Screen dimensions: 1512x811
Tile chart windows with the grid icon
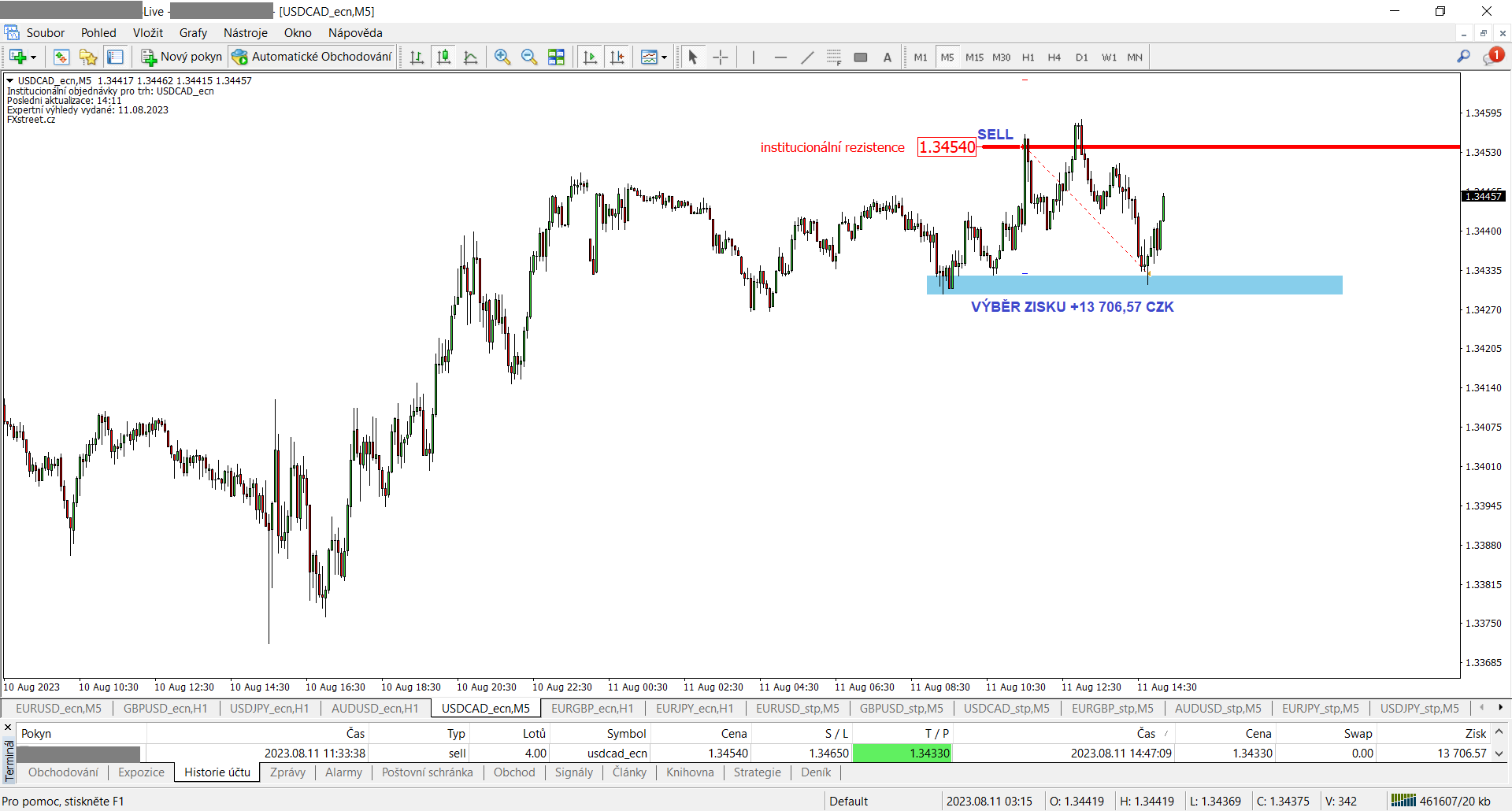556,57
